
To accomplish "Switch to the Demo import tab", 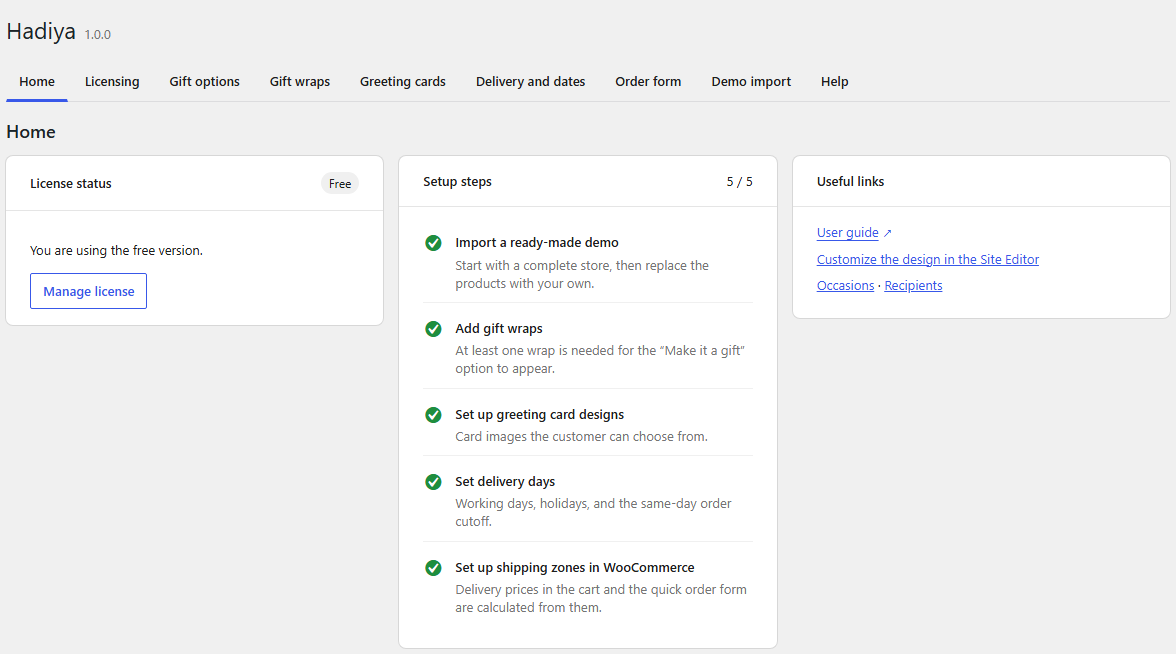I will click(751, 82).
